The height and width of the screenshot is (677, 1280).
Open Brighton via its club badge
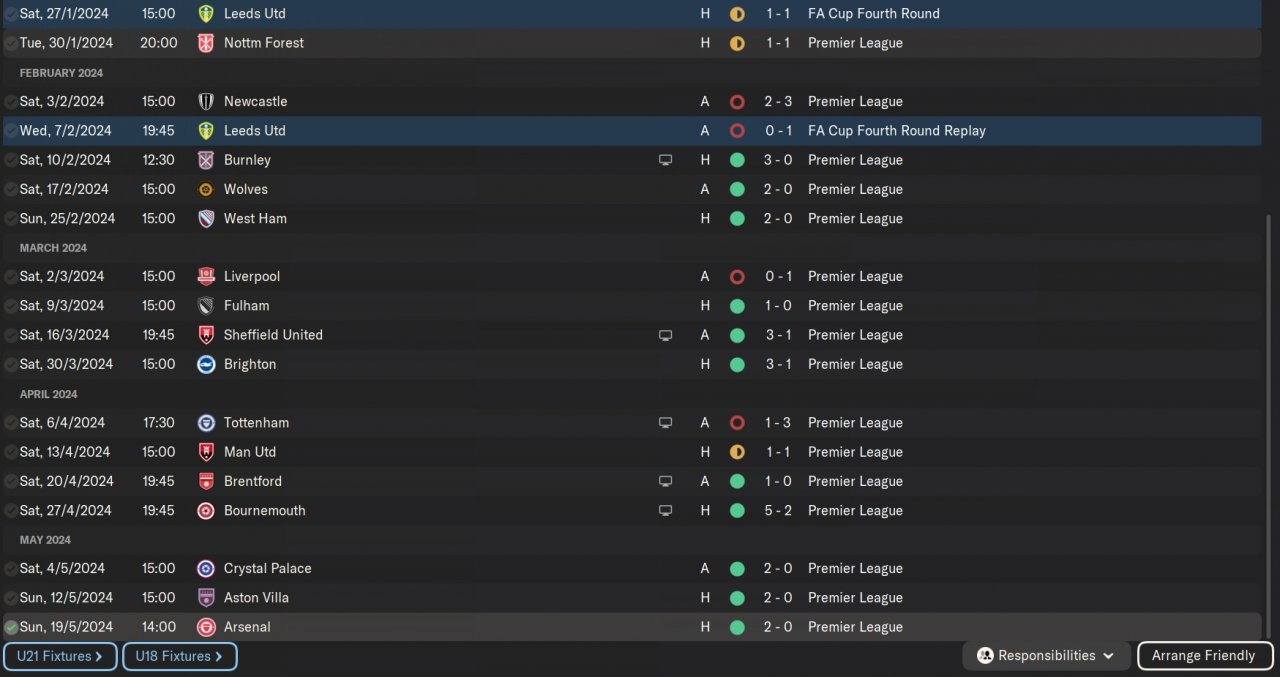click(206, 364)
